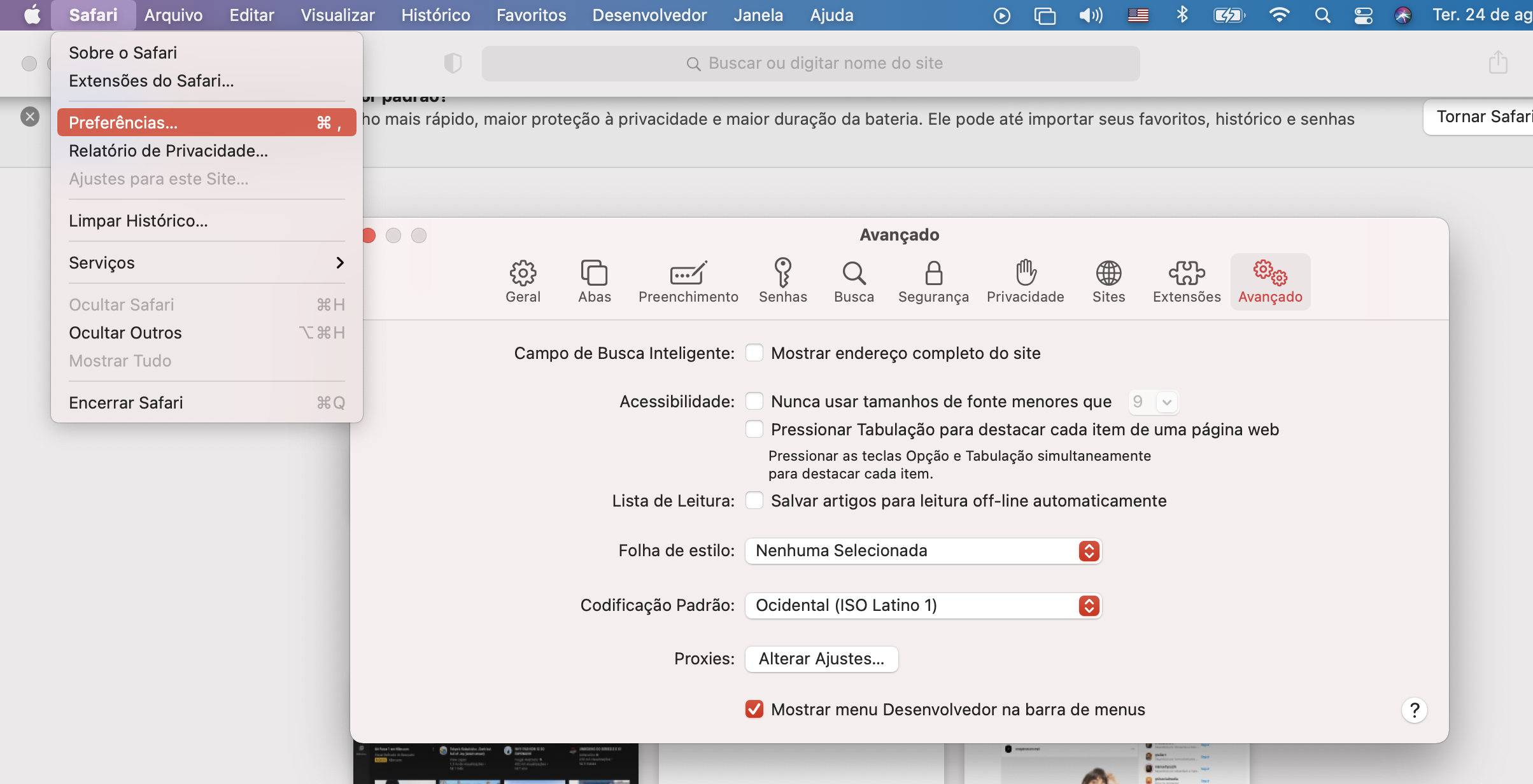Open the Senhas key icon tab
The height and width of the screenshot is (784, 1533).
tap(782, 282)
